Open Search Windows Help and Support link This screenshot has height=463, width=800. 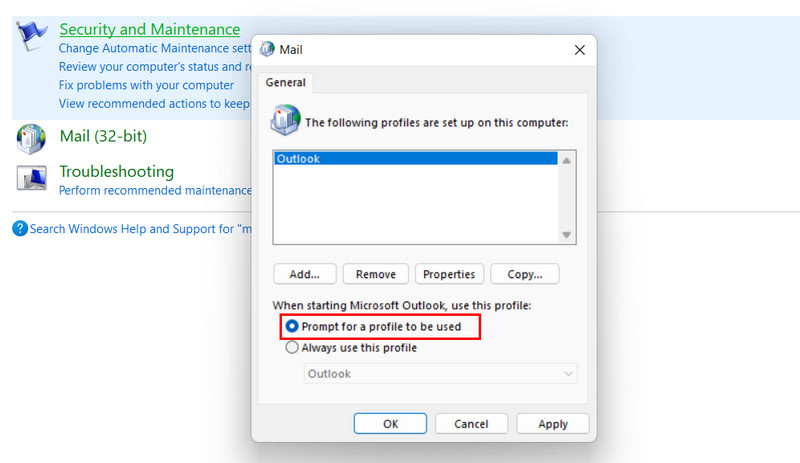140,229
